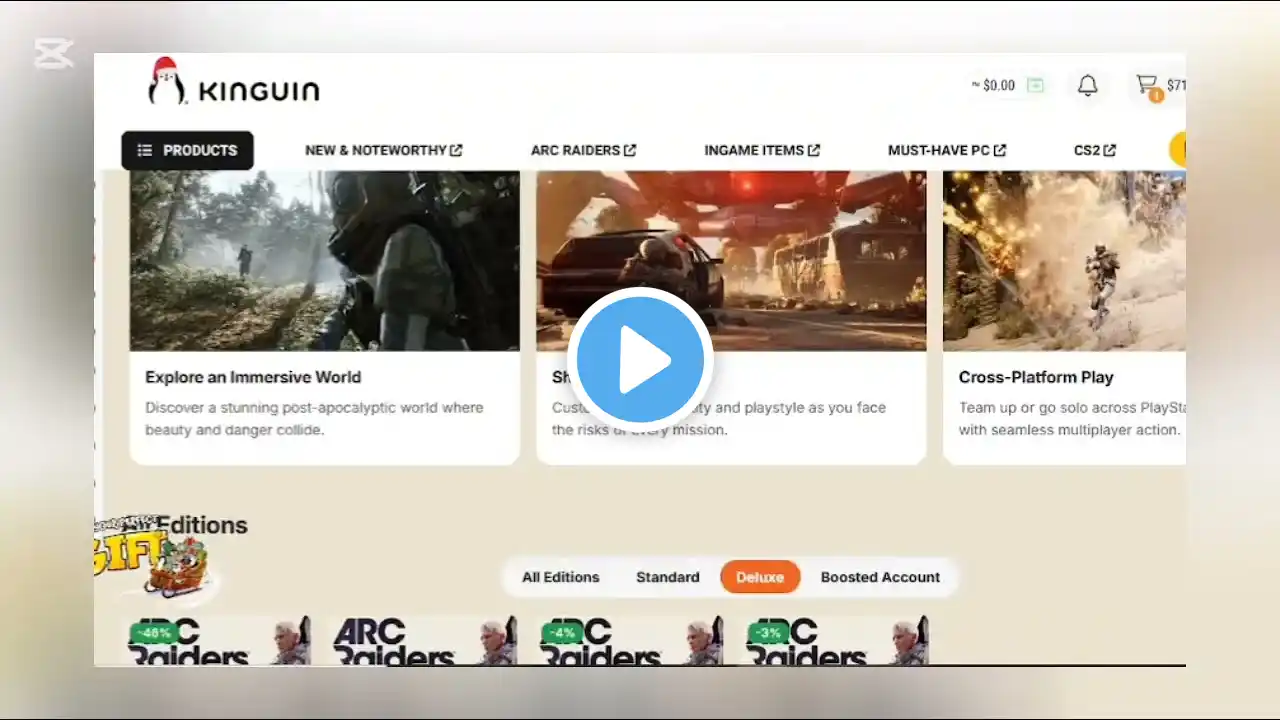The image size is (1280, 720).
Task: Open the INGAME ITEMS link
Action: 762,150
